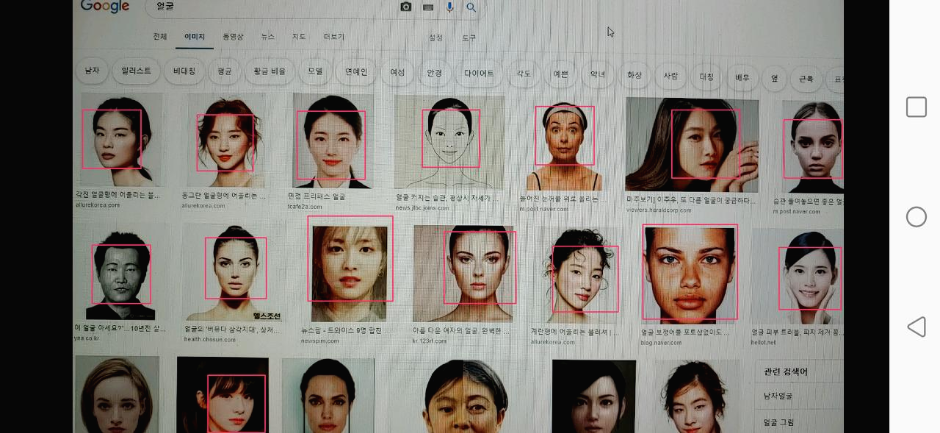The width and height of the screenshot is (940, 433).
Task: Pick the 예쁜 filter chip
Action: pyautogui.click(x=561, y=74)
